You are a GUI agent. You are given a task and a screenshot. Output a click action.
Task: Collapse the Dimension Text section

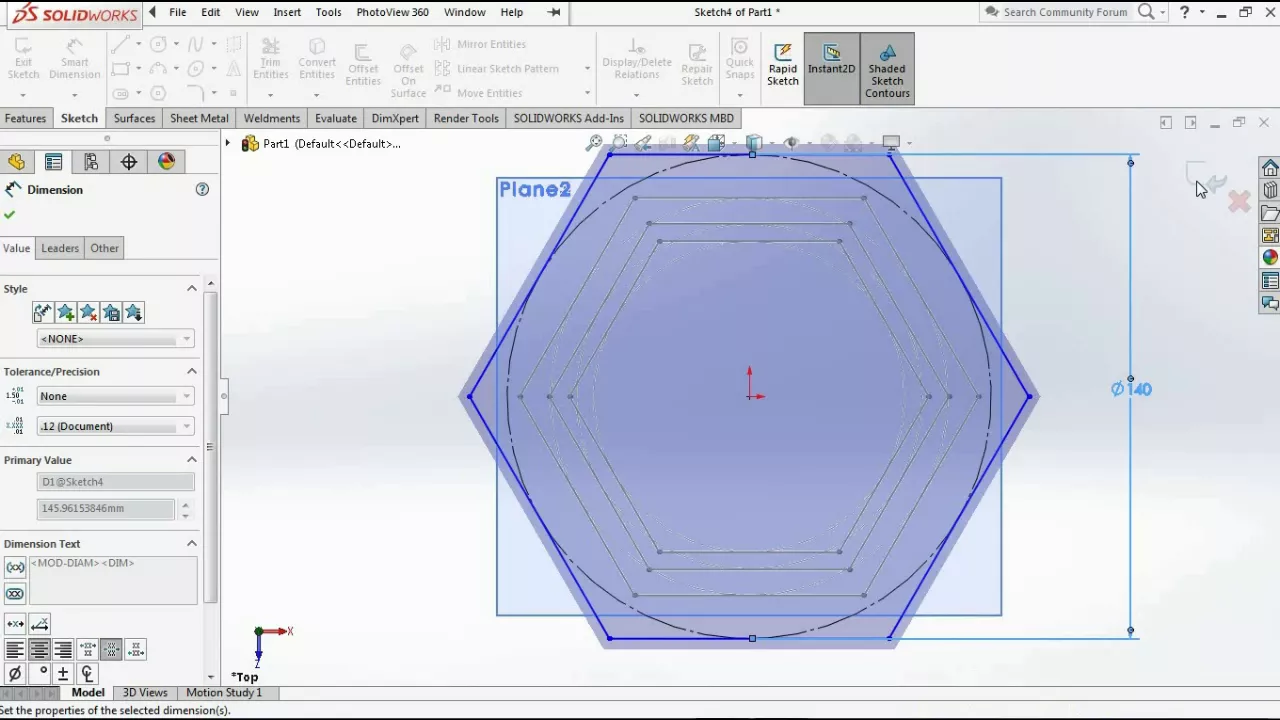192,543
